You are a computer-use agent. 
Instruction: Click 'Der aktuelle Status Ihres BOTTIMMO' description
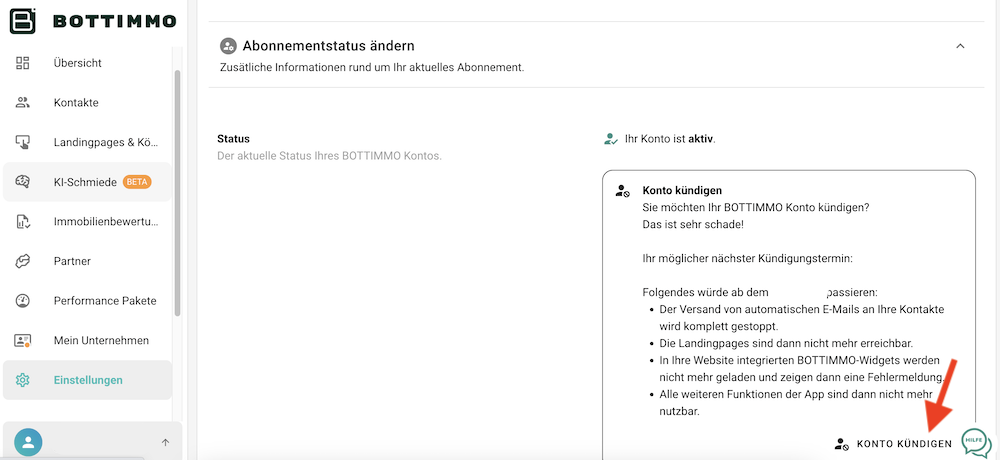click(329, 156)
